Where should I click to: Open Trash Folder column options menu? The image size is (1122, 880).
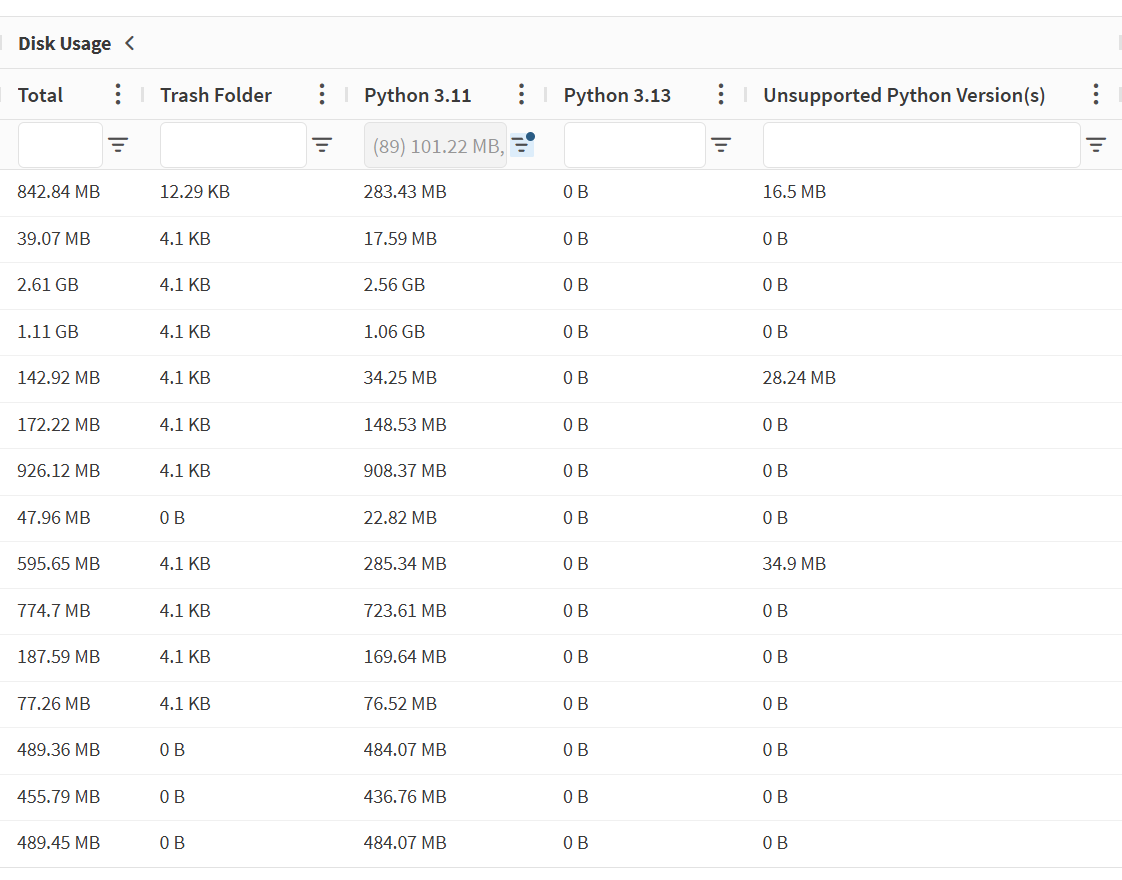322,94
